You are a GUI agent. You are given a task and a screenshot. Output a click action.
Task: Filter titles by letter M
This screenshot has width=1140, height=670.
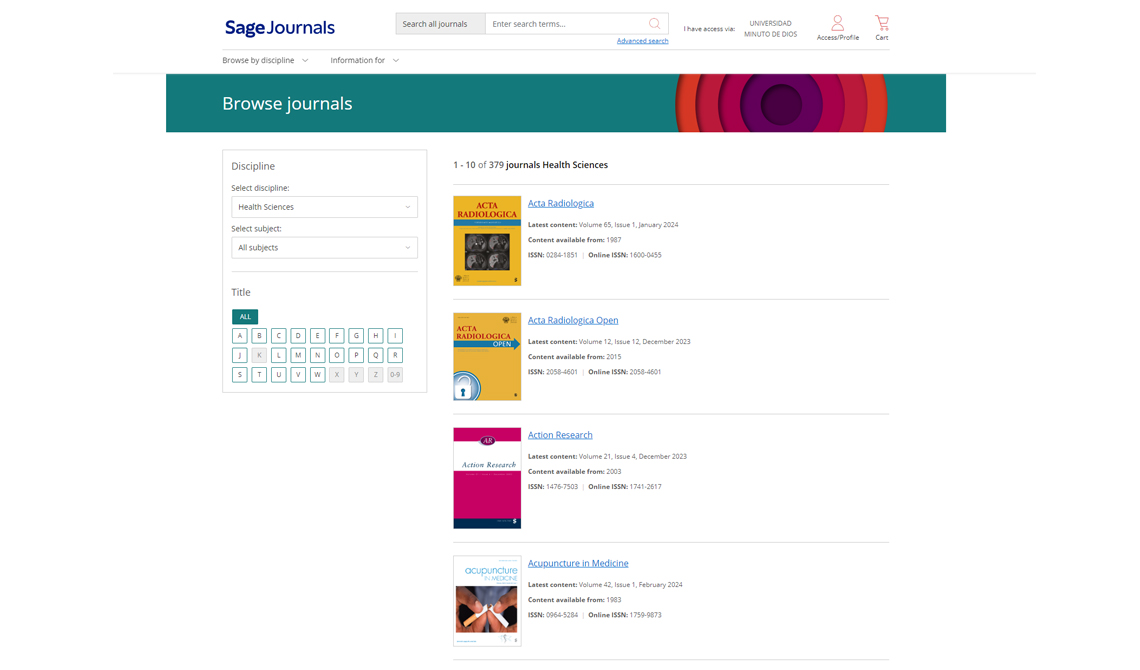click(x=298, y=355)
